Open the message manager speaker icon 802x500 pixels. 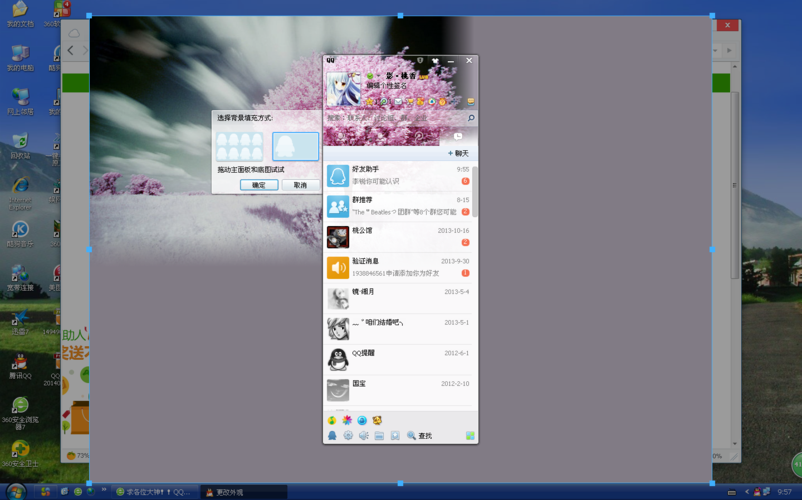[364, 436]
